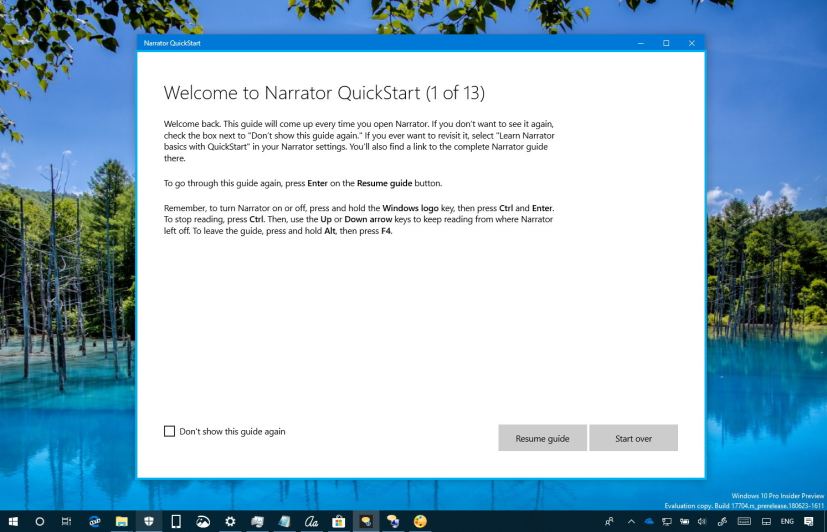Open the volume control in system tray
The image size is (827, 532).
(x=702, y=521)
